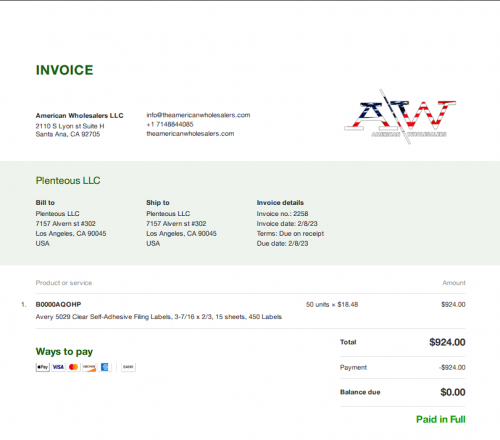
Task: Select Plenteous LLC under Ship to
Action: [168, 214]
